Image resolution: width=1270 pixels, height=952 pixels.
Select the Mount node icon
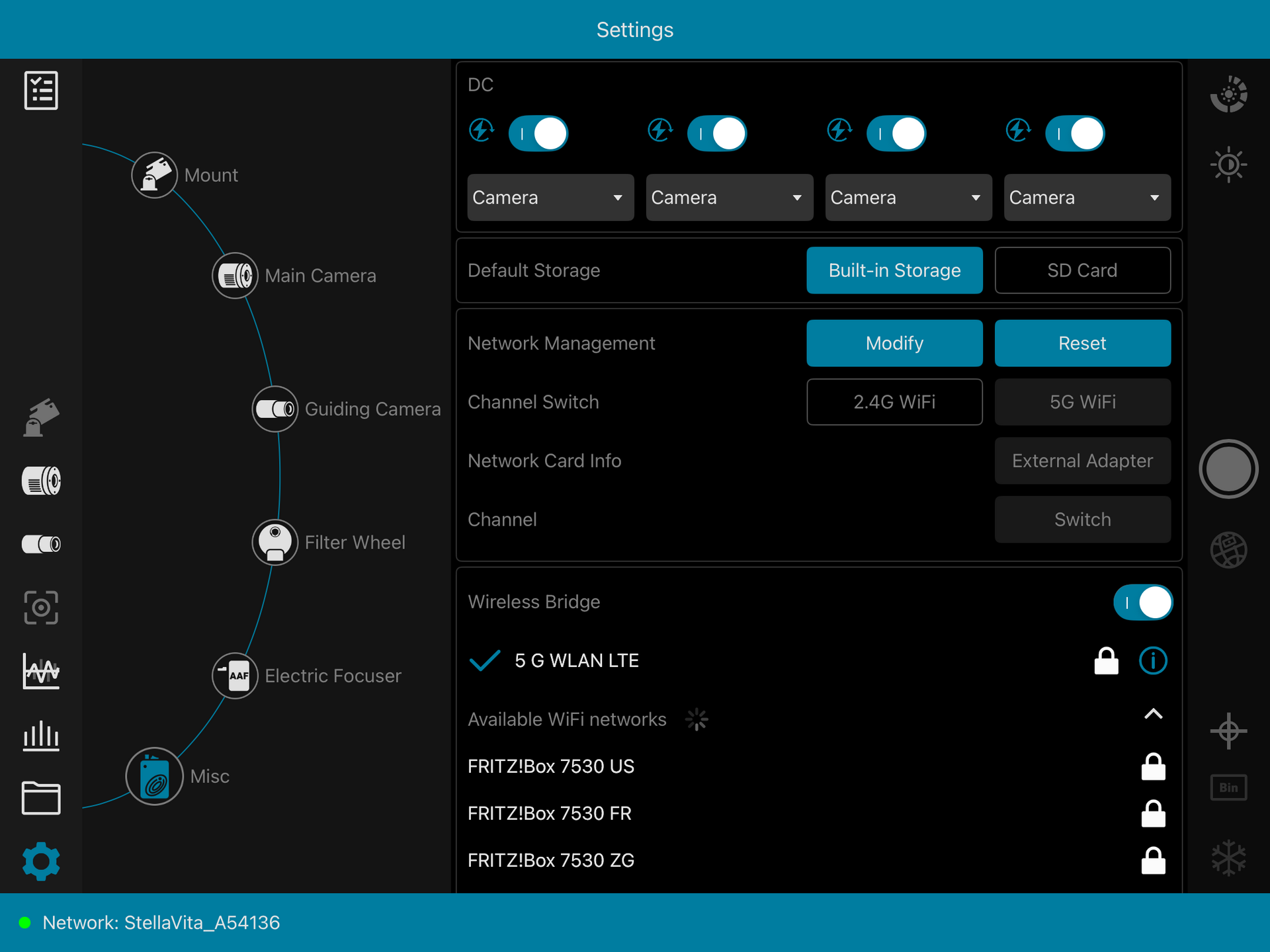(x=154, y=175)
